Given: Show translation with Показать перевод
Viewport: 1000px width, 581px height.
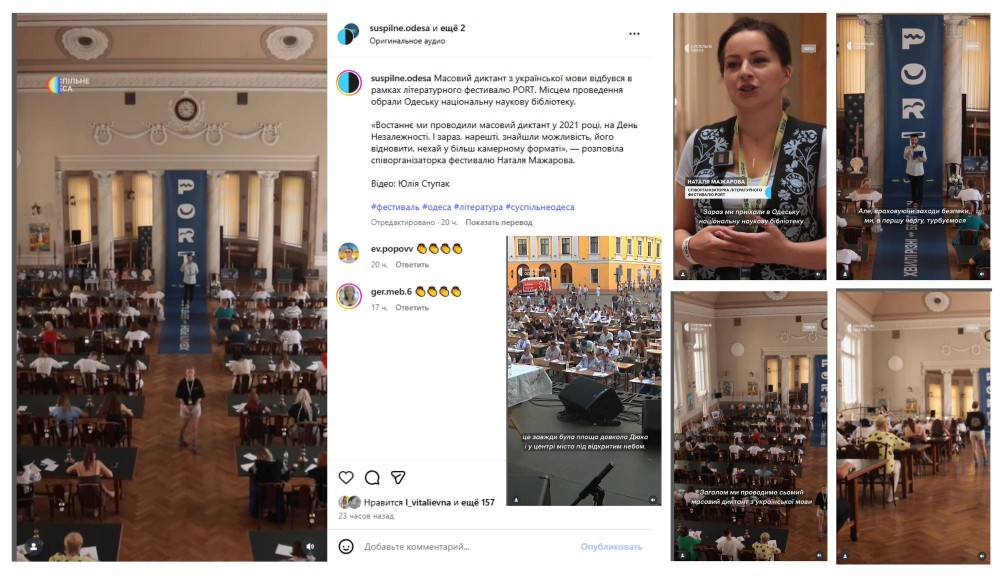Looking at the screenshot, I should pyautogui.click(x=498, y=222).
